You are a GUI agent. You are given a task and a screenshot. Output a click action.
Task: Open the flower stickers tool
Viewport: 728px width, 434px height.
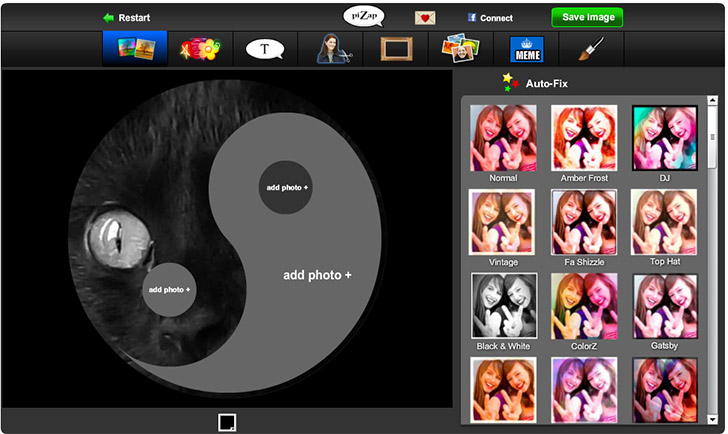pyautogui.click(x=199, y=48)
